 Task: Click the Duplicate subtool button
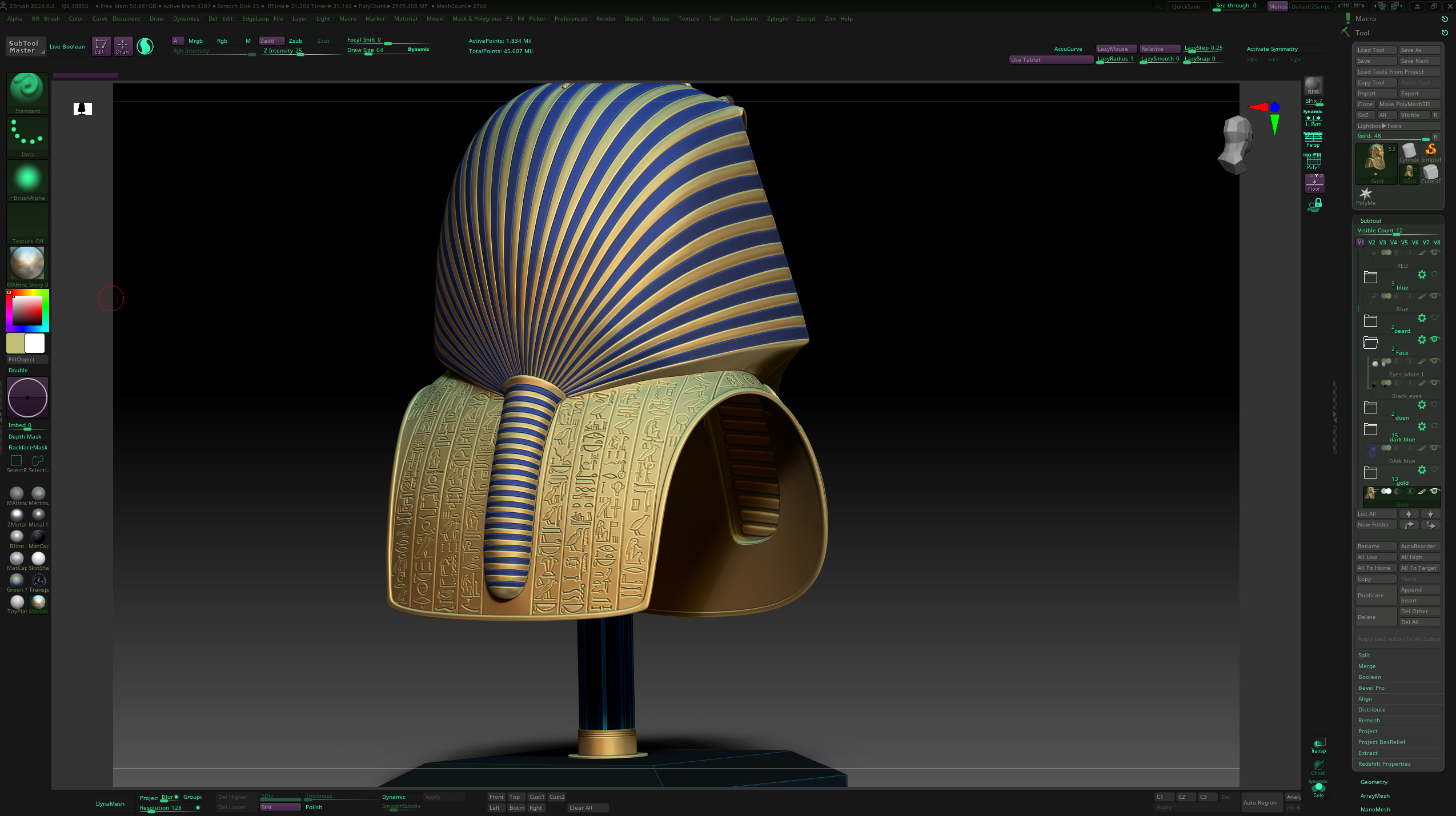(1376, 596)
